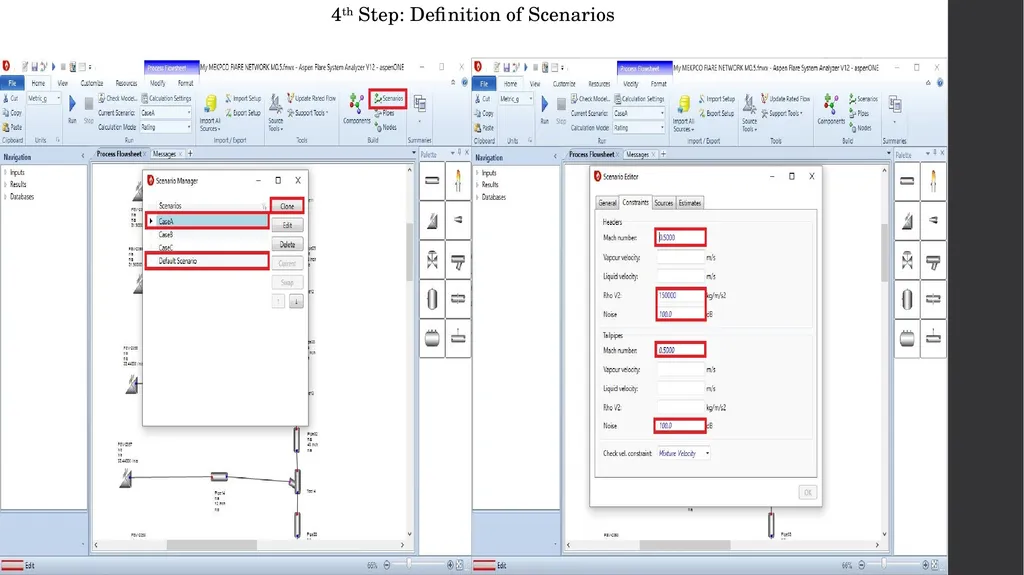Switch to the Messages tab in the Scenario Manager window
The width and height of the screenshot is (1024, 575).
pos(164,154)
